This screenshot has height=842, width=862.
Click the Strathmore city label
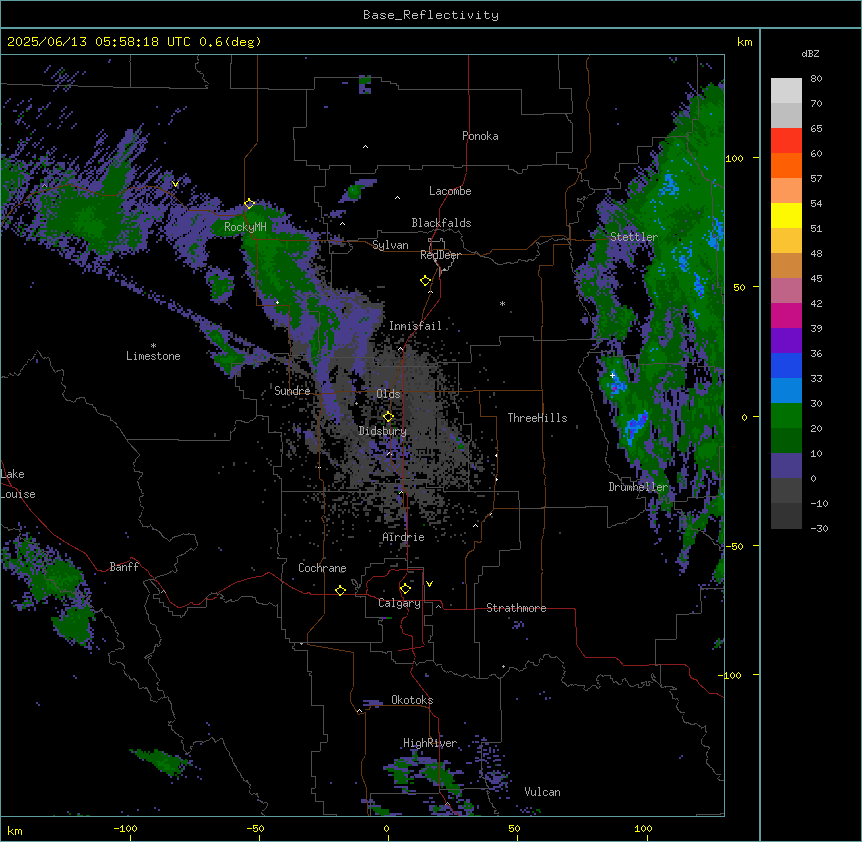pyautogui.click(x=516, y=608)
